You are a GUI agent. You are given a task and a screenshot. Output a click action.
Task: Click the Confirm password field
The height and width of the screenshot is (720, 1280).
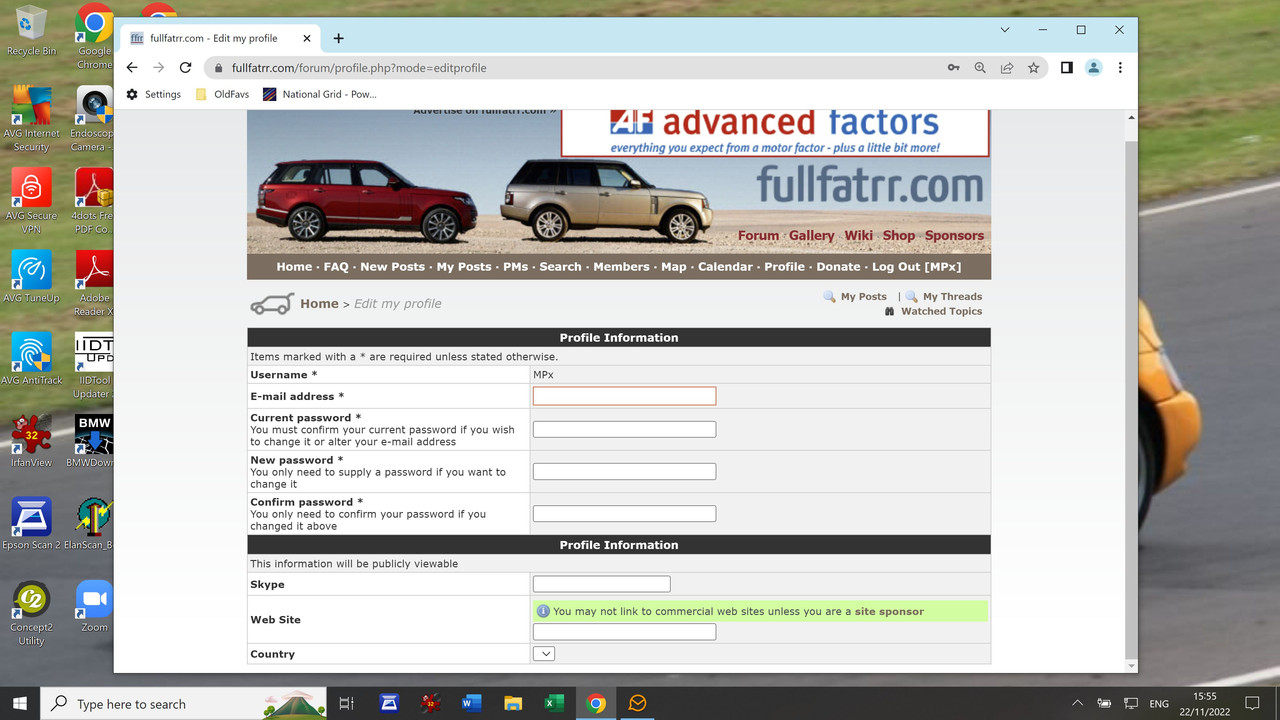pos(624,513)
